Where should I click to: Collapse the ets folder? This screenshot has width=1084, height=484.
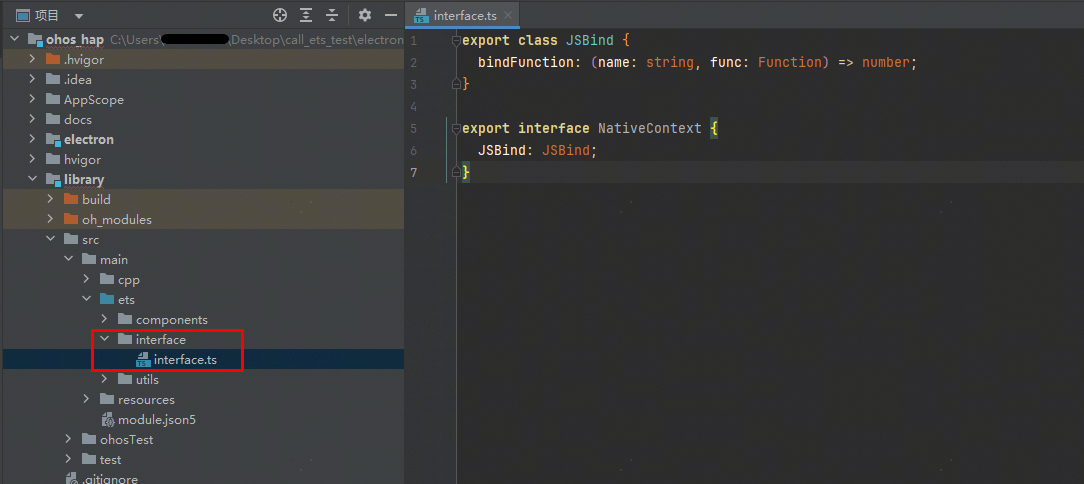pos(86,300)
